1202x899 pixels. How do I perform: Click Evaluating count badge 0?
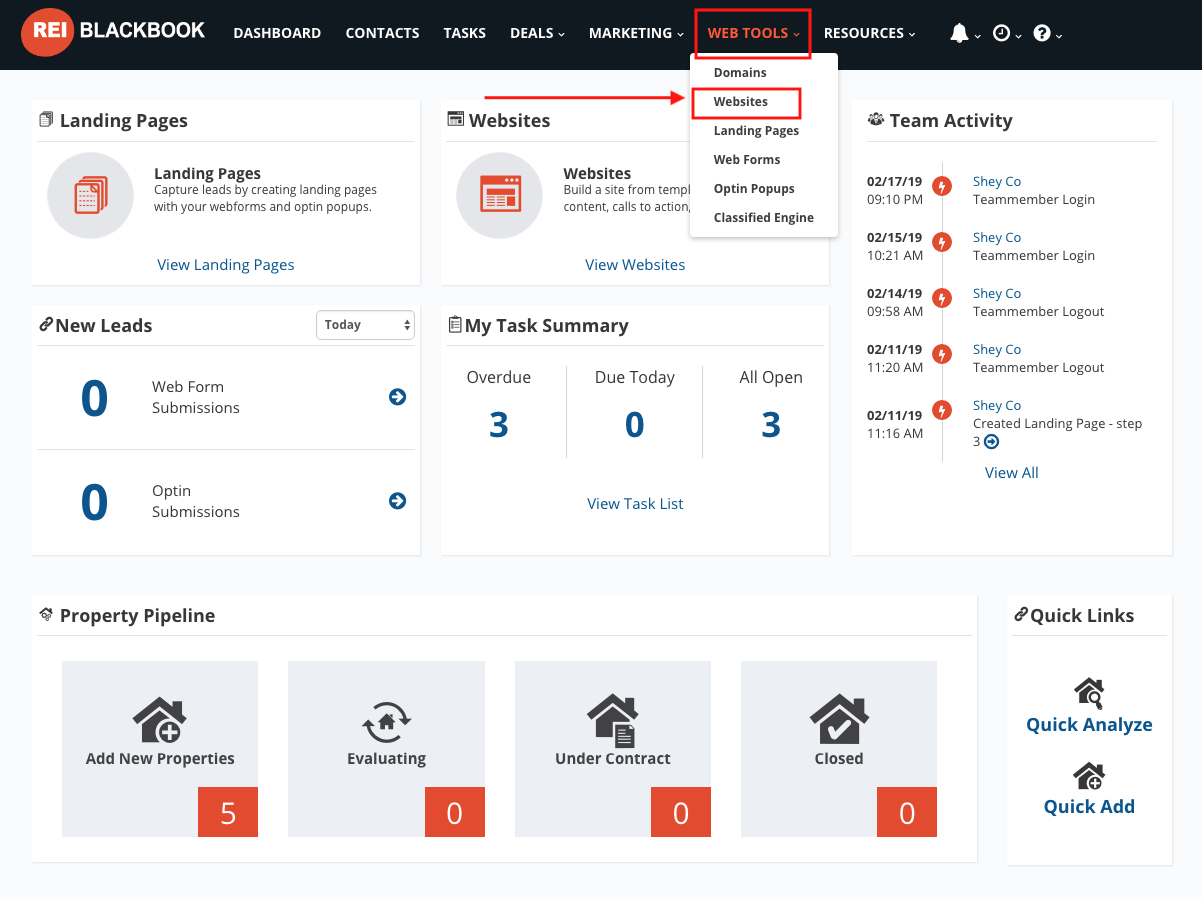[455, 813]
